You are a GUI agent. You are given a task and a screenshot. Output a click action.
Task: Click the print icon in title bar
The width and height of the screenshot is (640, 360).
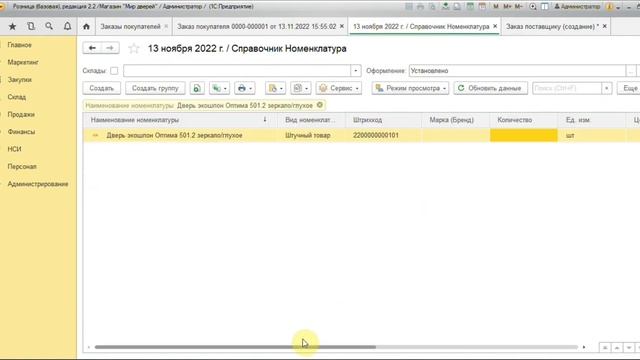coord(420,7)
